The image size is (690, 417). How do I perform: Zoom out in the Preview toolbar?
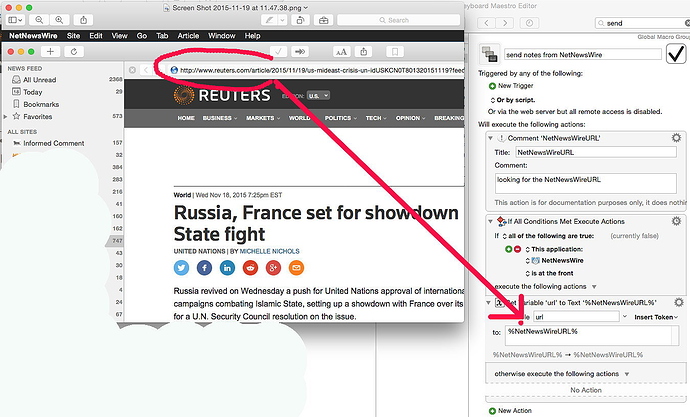[39, 20]
